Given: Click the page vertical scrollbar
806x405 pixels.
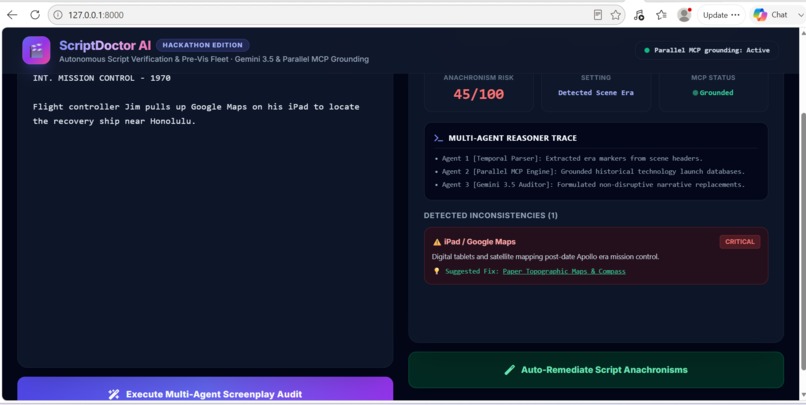Looking at the screenshot, I should [801, 240].
